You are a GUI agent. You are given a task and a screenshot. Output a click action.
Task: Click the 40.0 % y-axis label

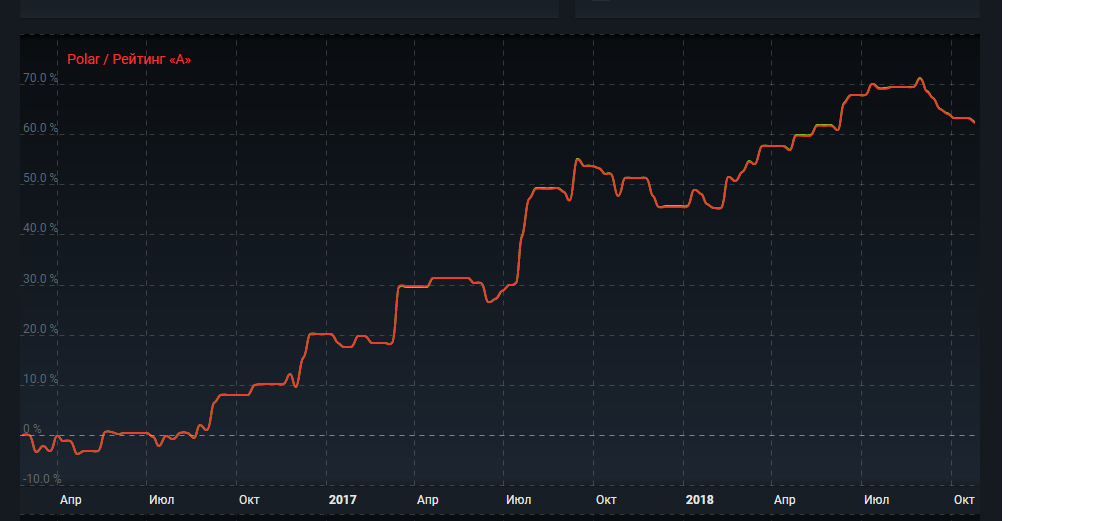(41, 229)
